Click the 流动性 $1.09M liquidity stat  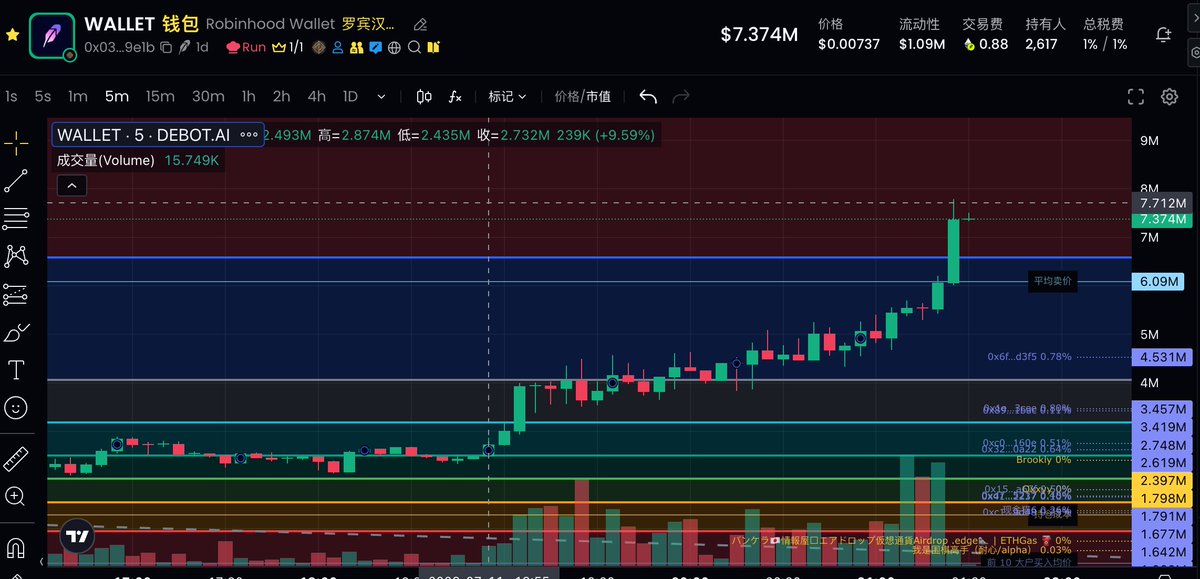[919, 34]
